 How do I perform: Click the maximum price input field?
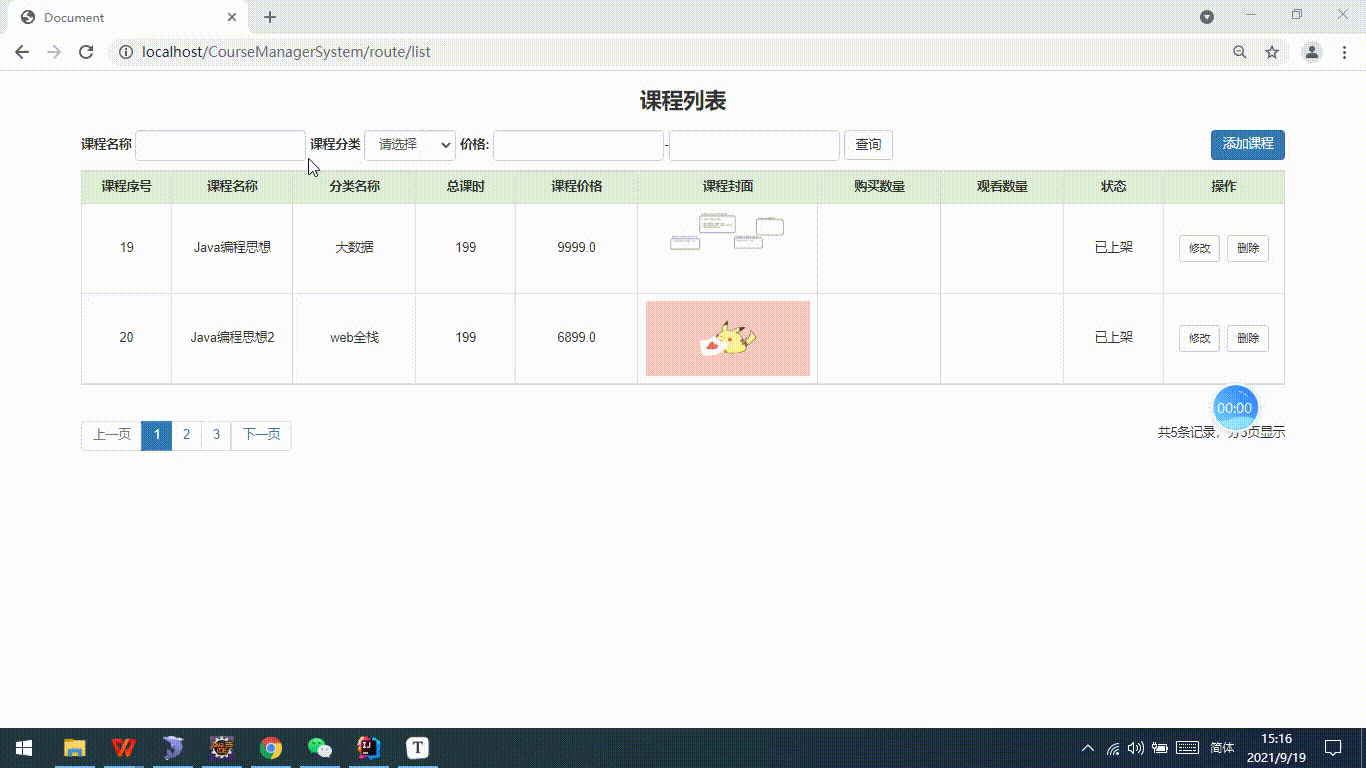[x=754, y=145]
